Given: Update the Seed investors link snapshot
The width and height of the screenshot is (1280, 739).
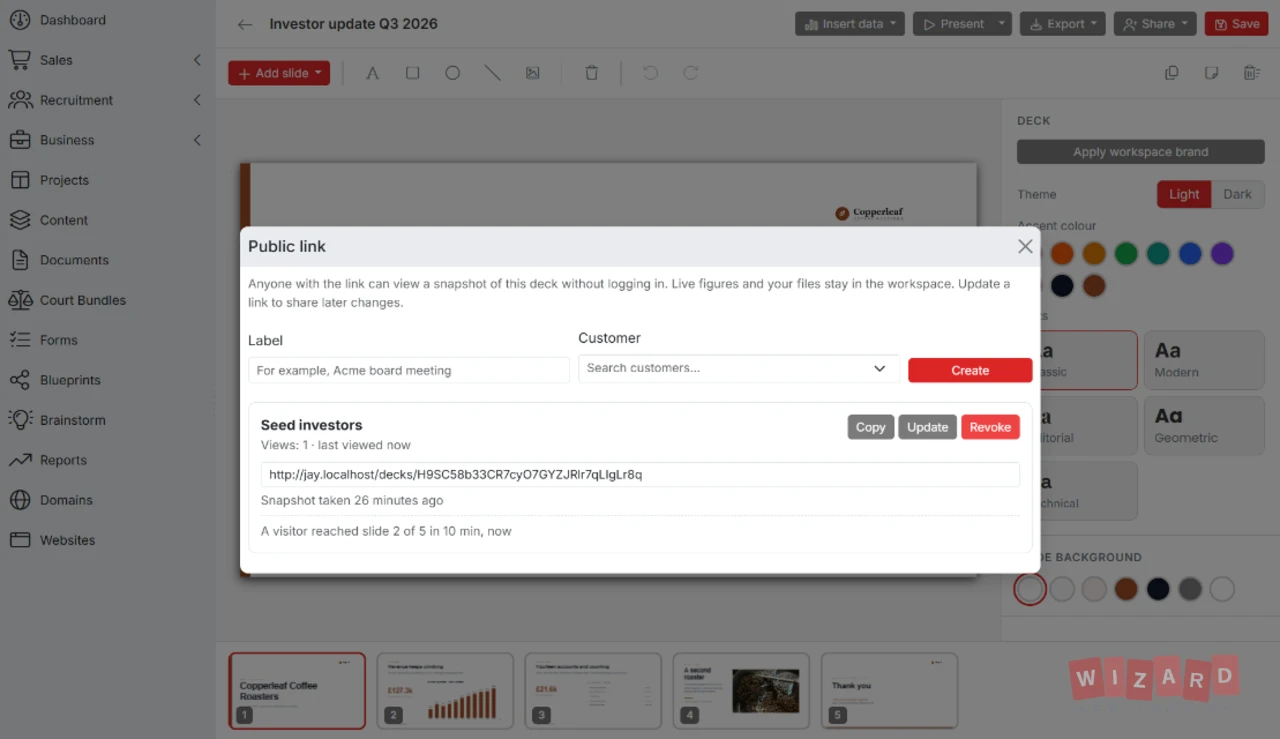Looking at the screenshot, I should point(927,427).
